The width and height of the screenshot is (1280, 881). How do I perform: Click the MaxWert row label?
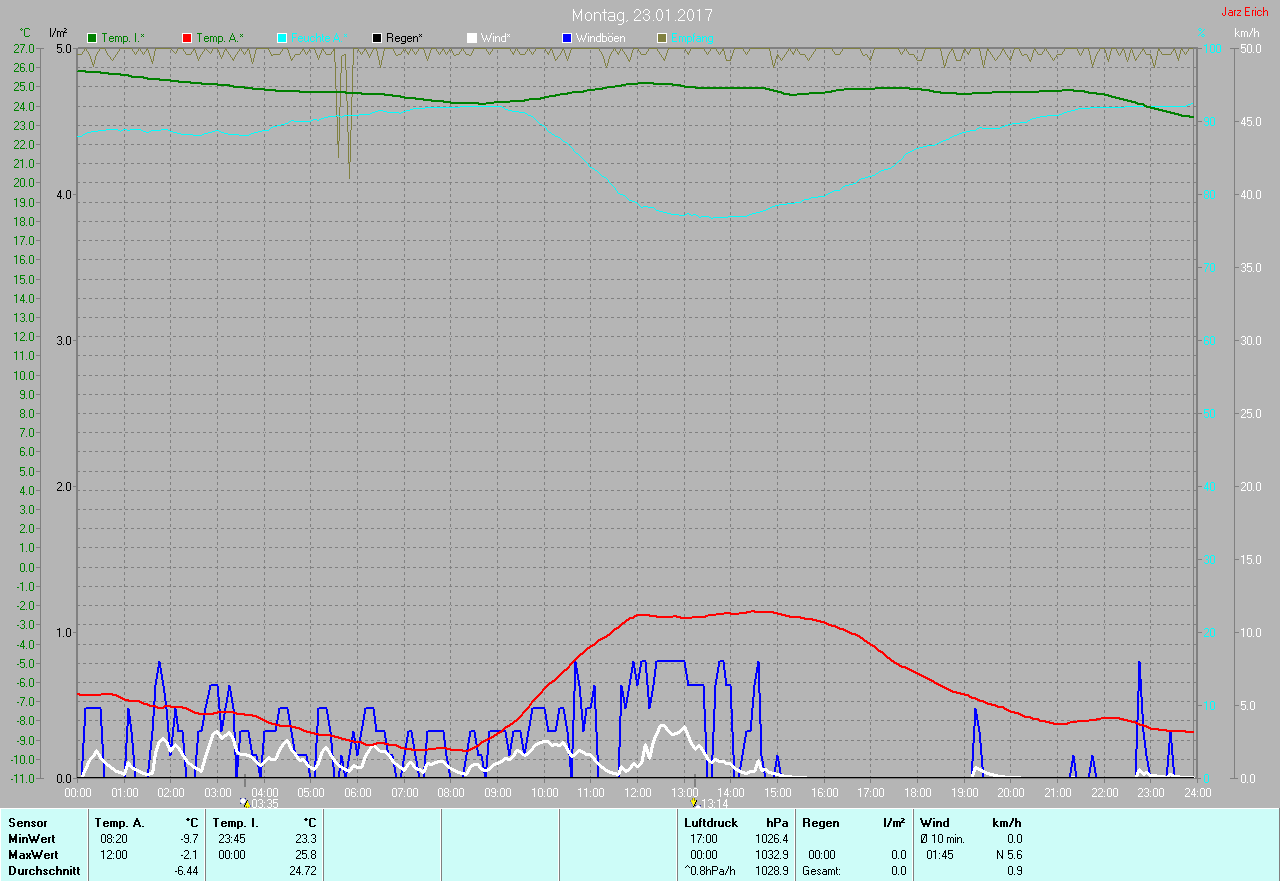coord(33,855)
